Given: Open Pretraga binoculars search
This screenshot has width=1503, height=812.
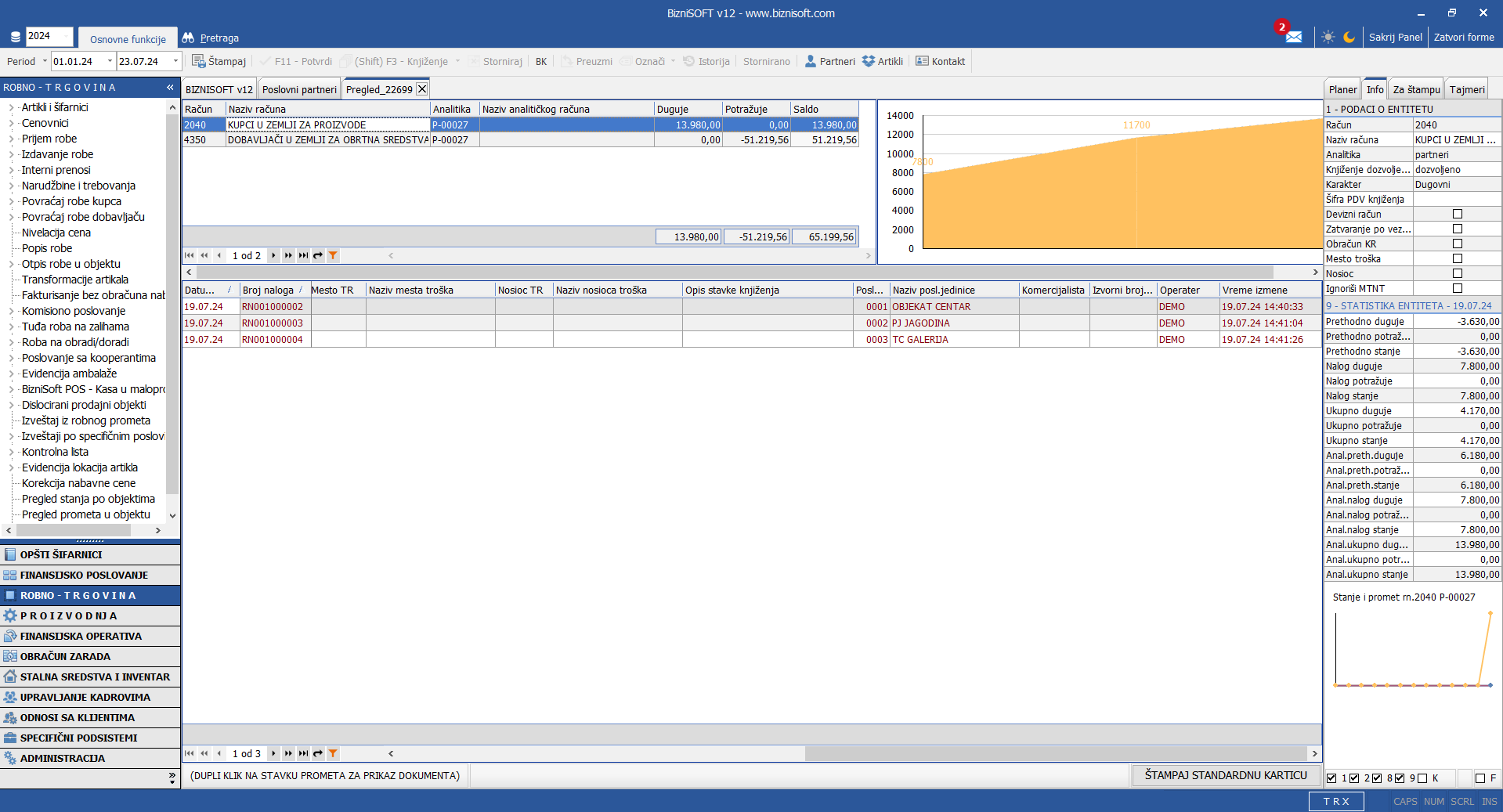Looking at the screenshot, I should (210, 38).
